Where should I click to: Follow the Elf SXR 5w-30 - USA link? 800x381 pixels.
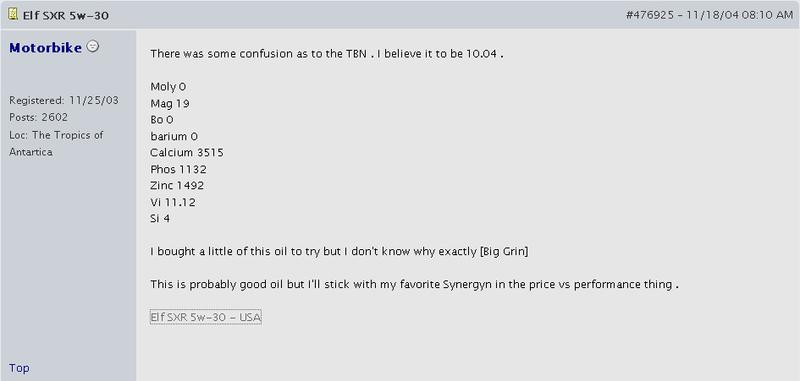(x=206, y=317)
